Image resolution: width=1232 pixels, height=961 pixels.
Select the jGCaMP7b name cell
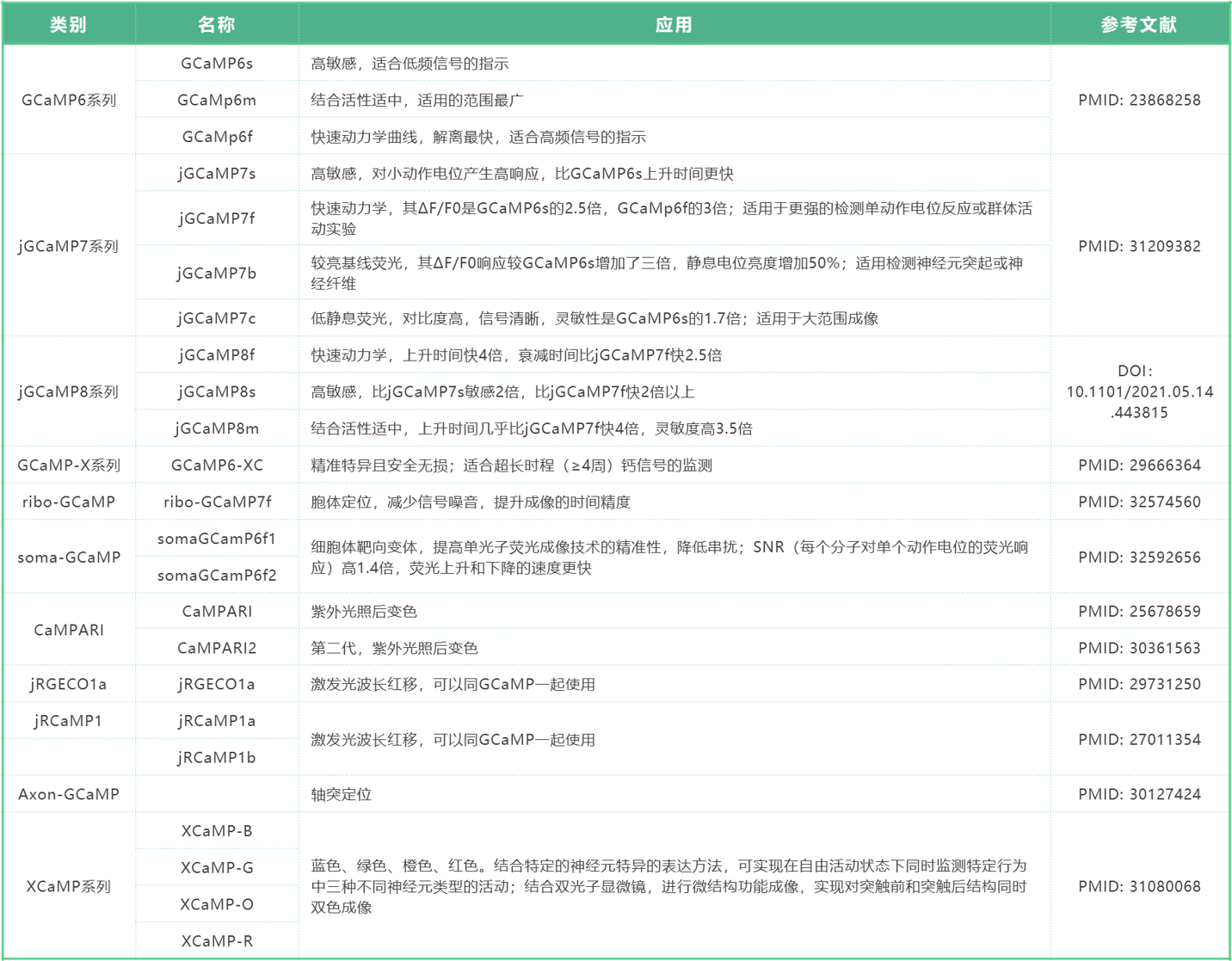[x=217, y=274]
